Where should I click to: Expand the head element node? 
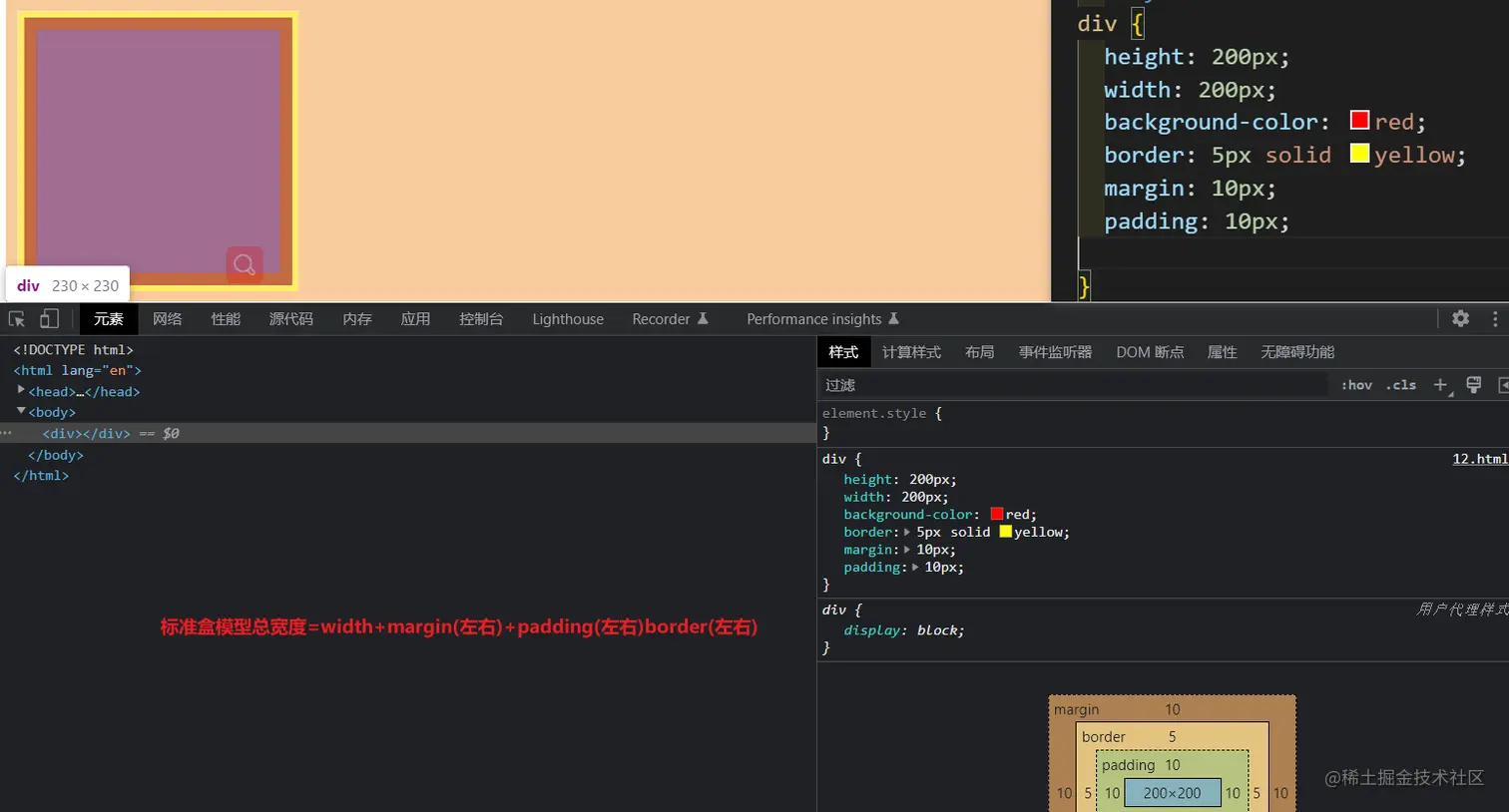pos(21,390)
